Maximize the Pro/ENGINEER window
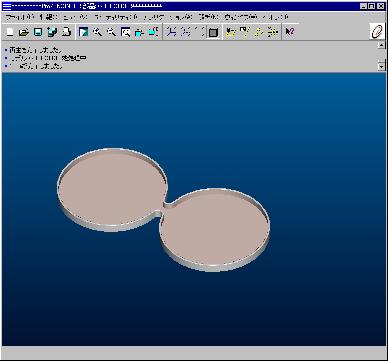Screen dimensions: 388x361 point(372,6)
